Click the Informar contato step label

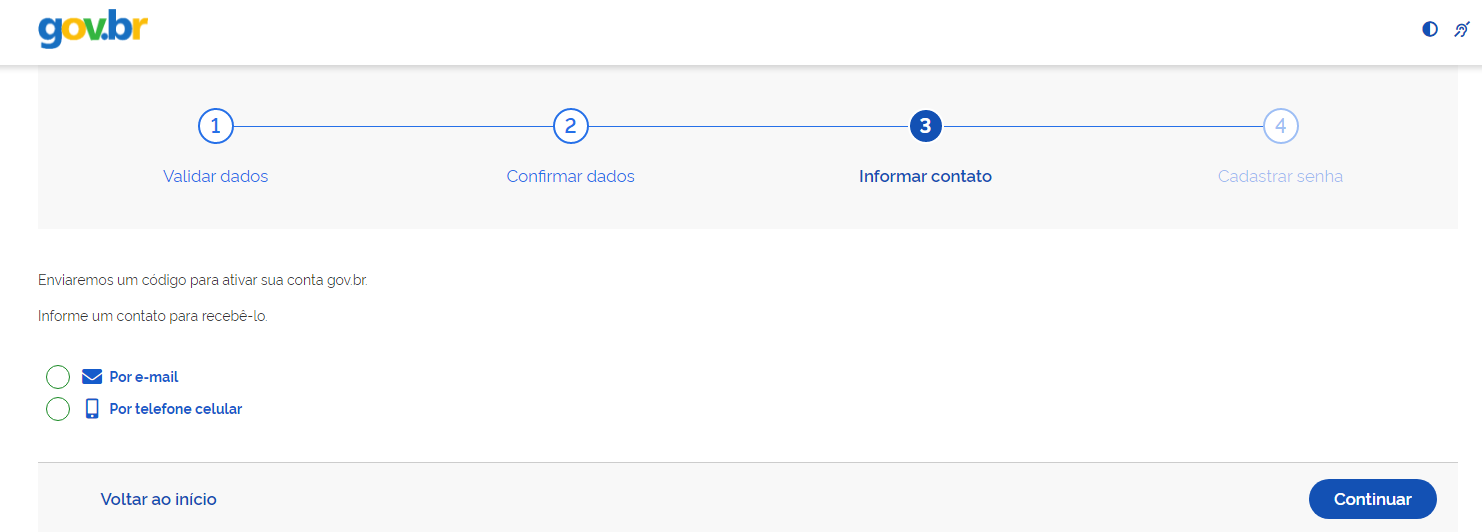(925, 176)
